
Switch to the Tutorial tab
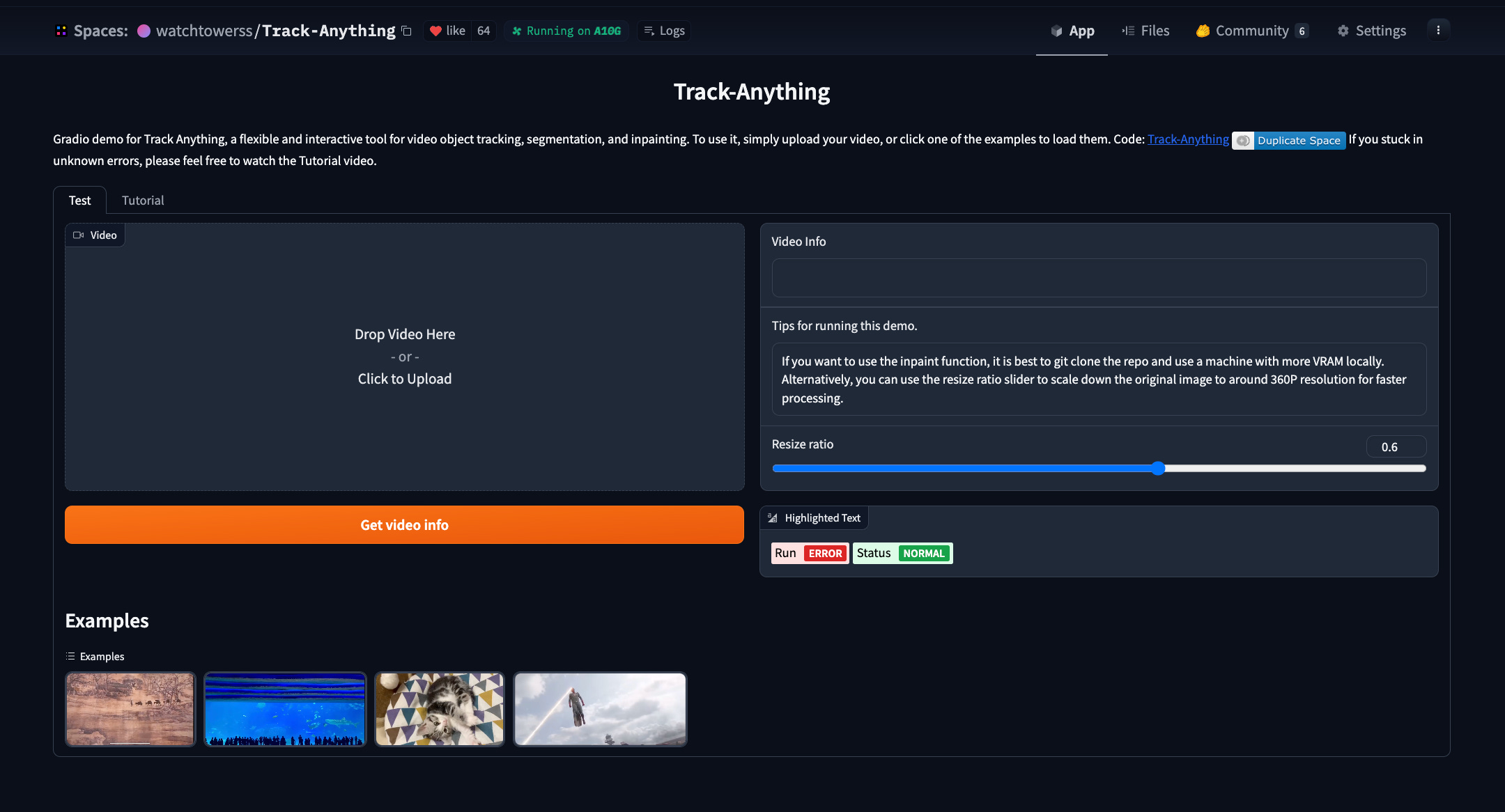[143, 200]
